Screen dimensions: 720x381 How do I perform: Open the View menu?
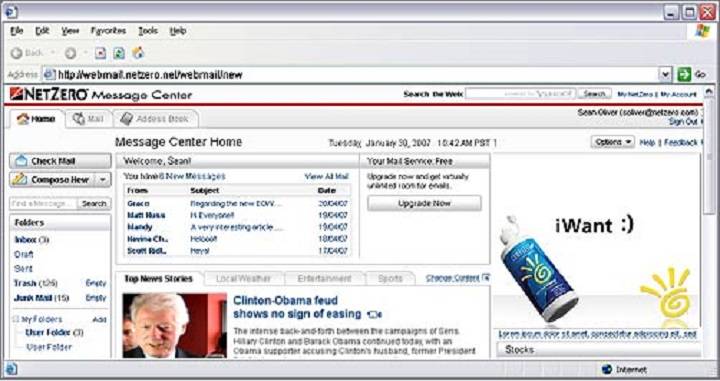pos(70,31)
